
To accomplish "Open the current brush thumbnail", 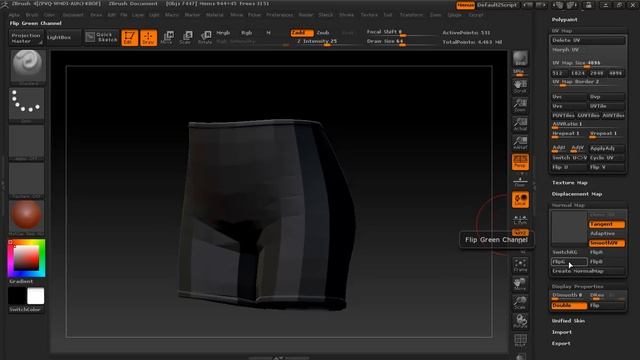I will 27,67.
